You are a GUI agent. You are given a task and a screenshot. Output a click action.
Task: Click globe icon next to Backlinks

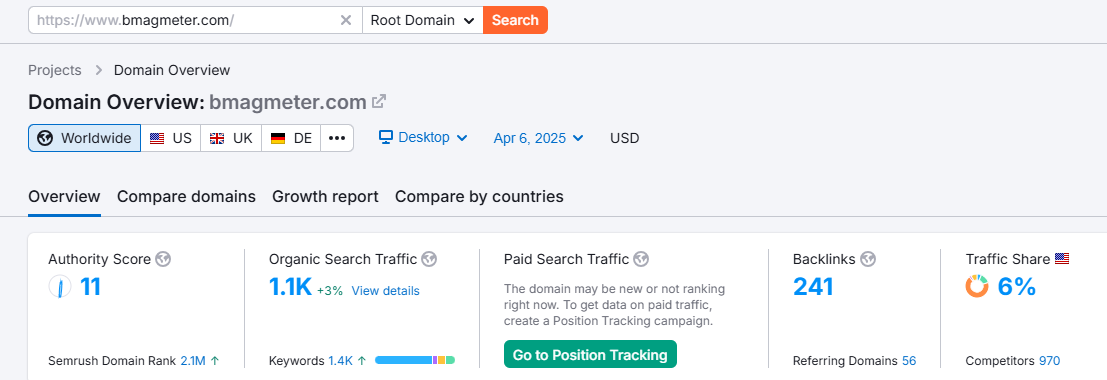[x=868, y=259]
